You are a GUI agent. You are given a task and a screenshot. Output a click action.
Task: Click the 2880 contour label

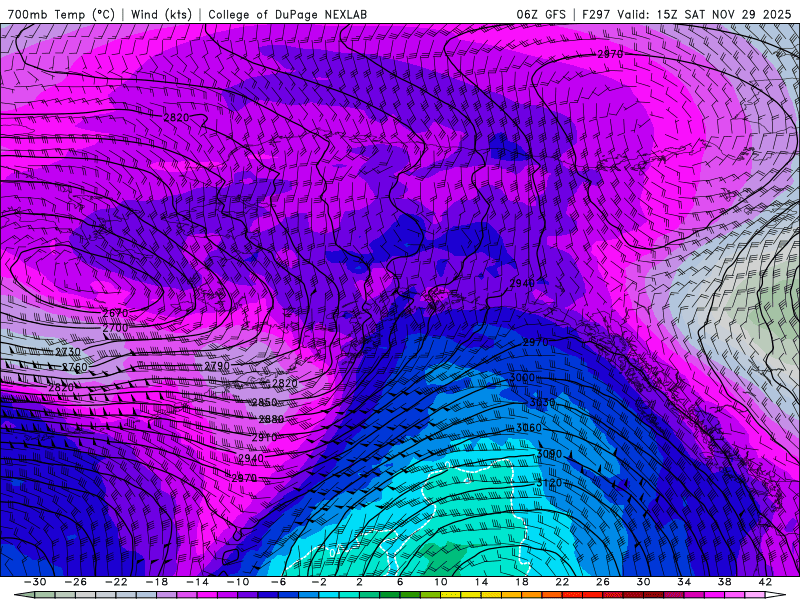click(271, 419)
